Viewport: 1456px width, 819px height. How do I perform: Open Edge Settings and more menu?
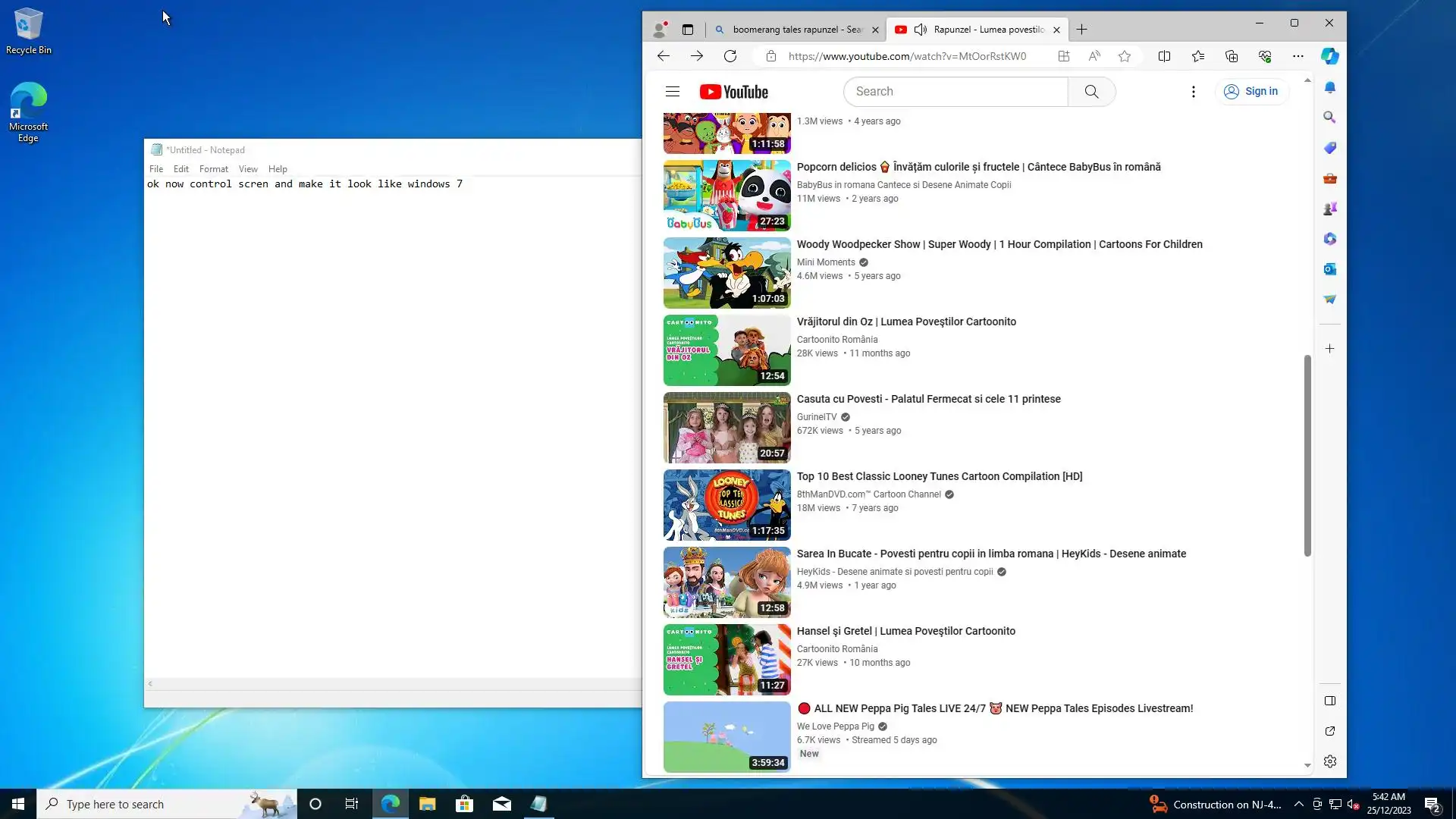pyautogui.click(x=1298, y=56)
